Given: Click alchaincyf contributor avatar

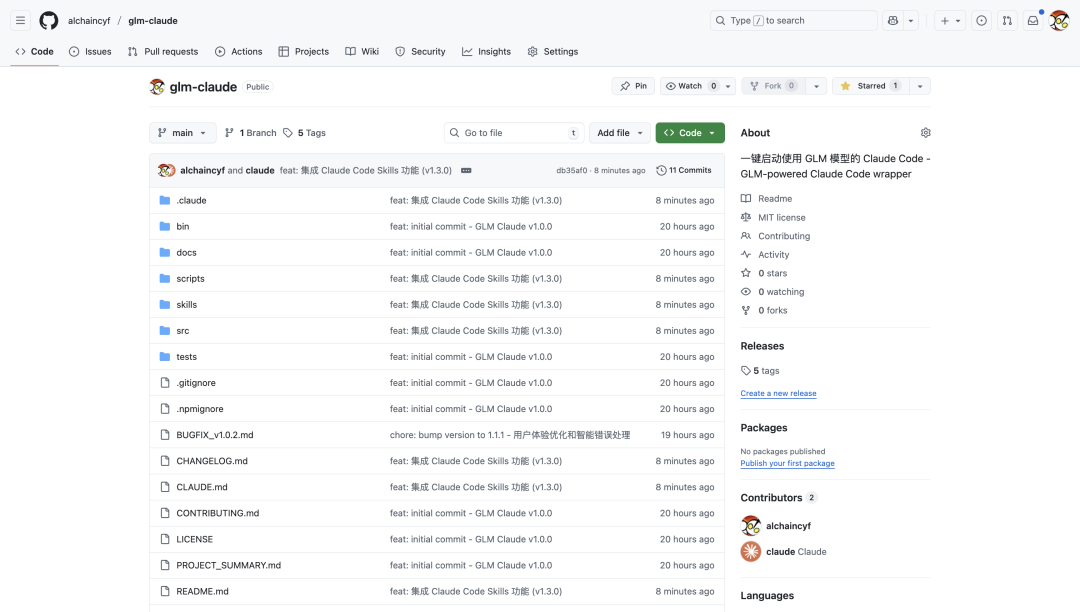Looking at the screenshot, I should pyautogui.click(x=751, y=525).
